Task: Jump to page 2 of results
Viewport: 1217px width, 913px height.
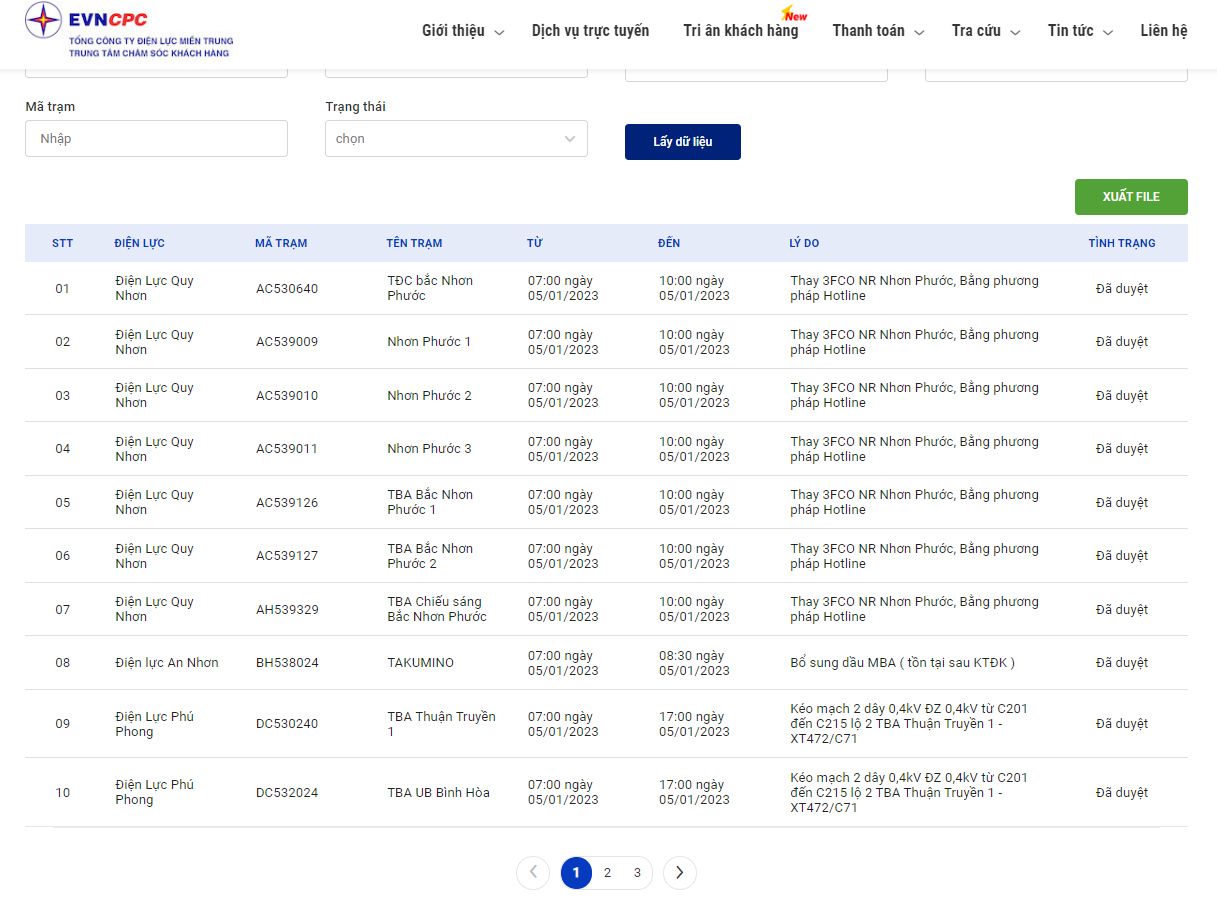Action: point(607,873)
